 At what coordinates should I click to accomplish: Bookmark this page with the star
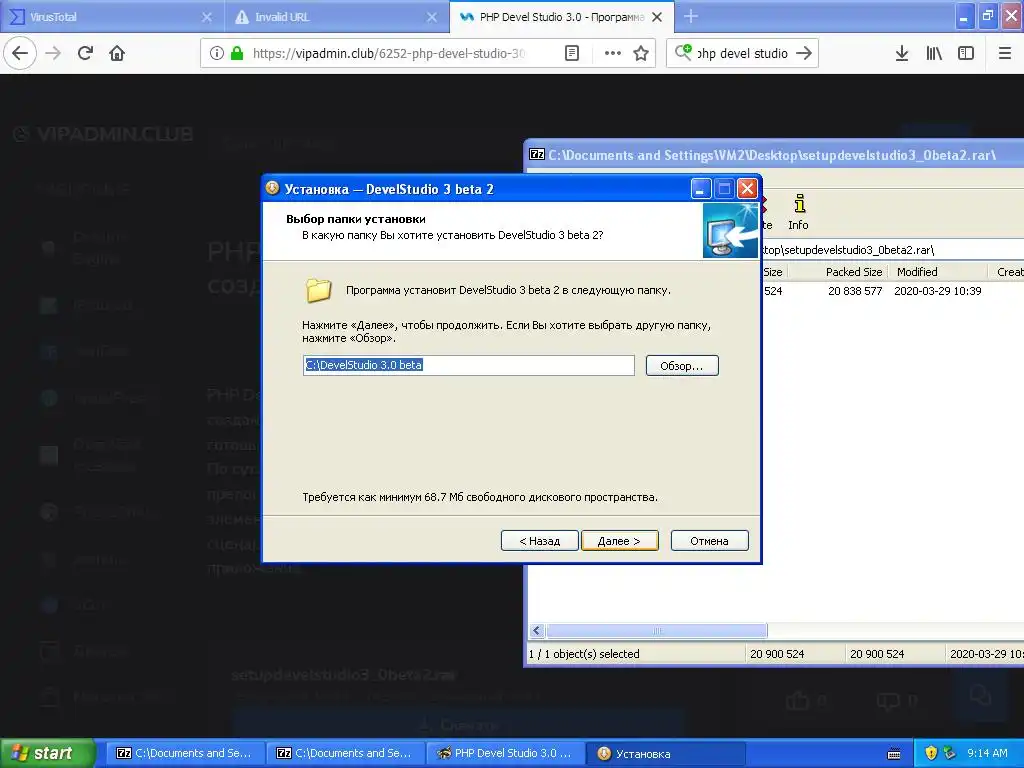point(641,53)
